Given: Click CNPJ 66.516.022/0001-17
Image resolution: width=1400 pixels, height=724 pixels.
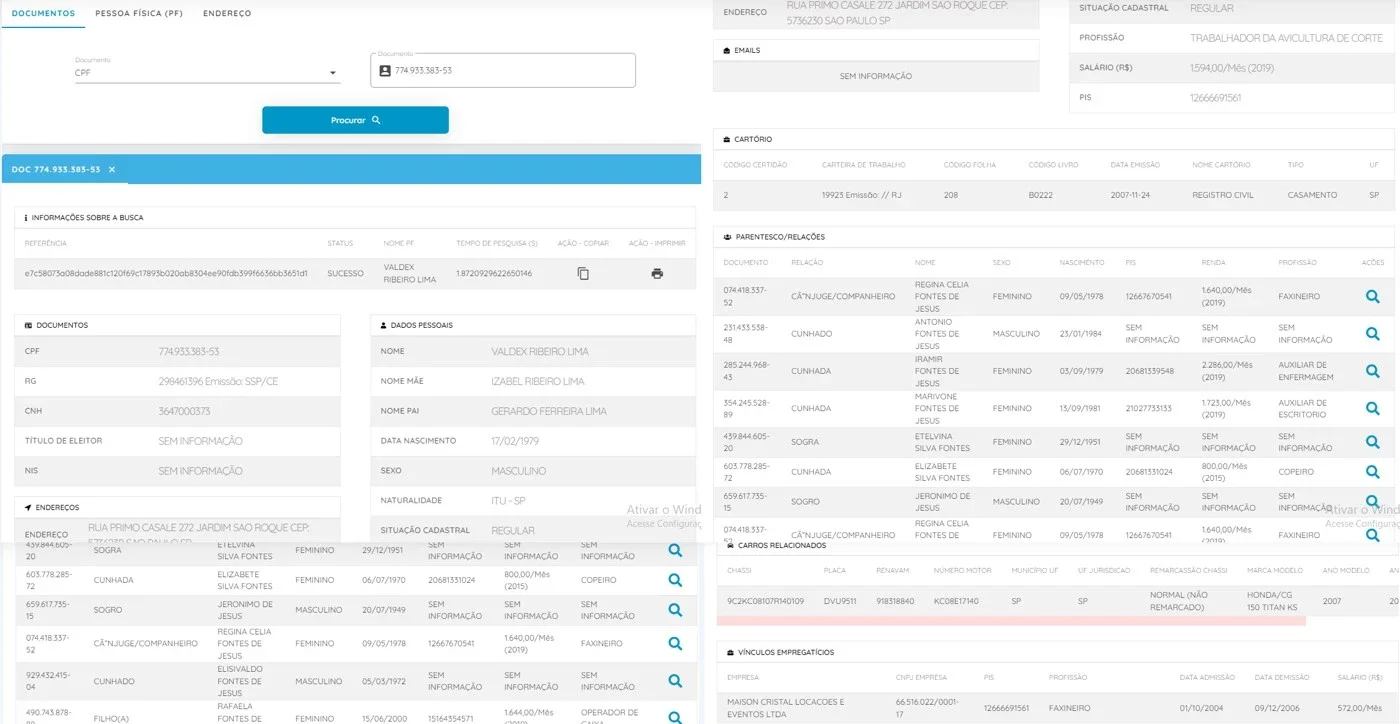Looking at the screenshot, I should (925, 708).
